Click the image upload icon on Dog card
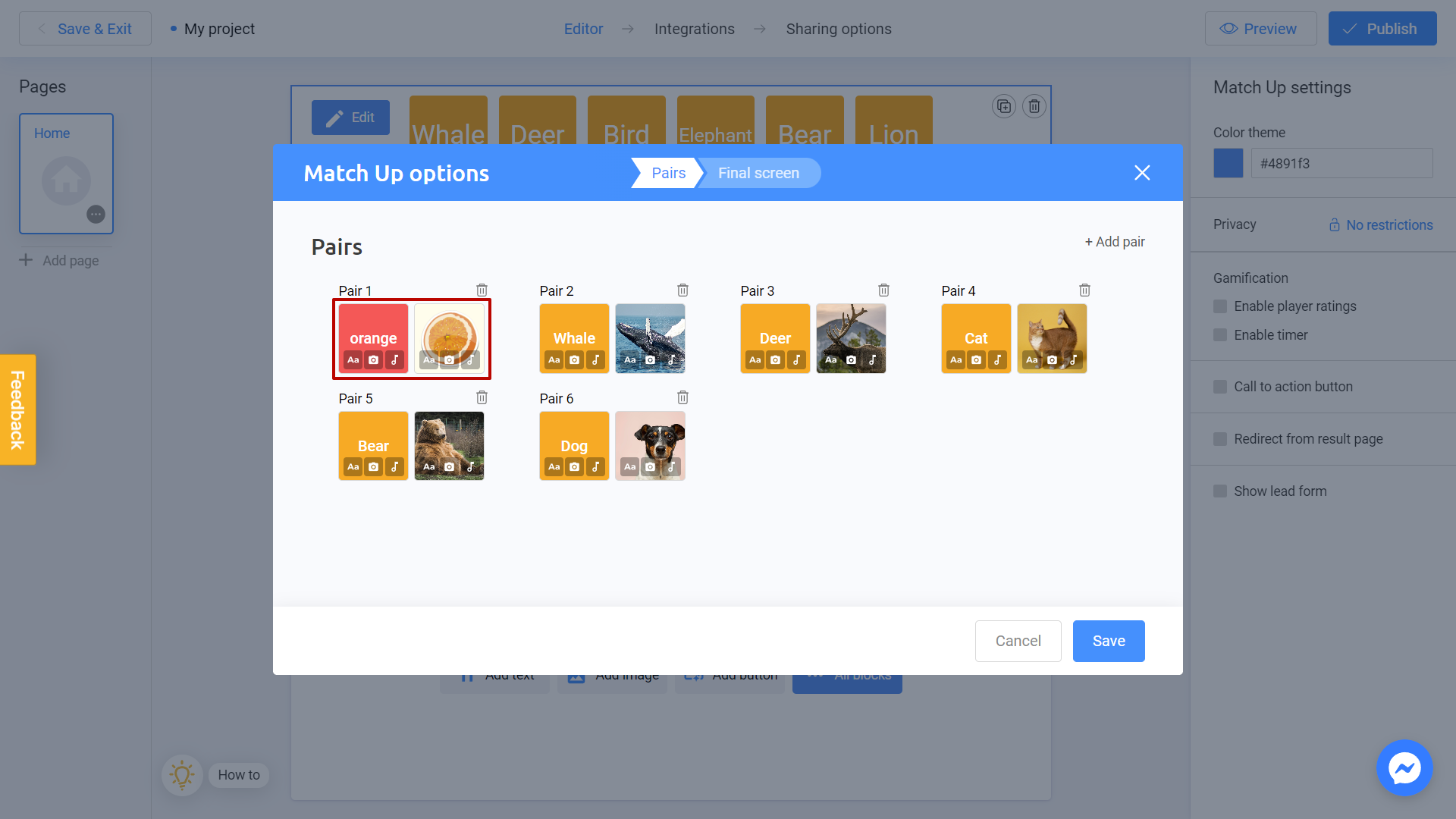1456x819 pixels. click(x=574, y=467)
